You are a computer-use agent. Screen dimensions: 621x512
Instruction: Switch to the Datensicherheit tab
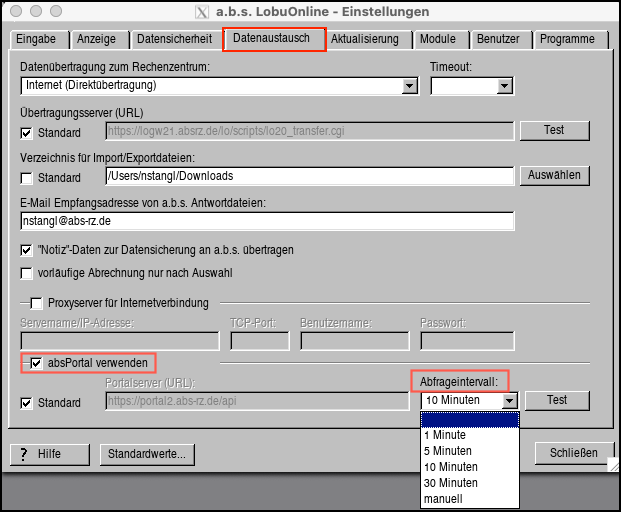tap(174, 40)
